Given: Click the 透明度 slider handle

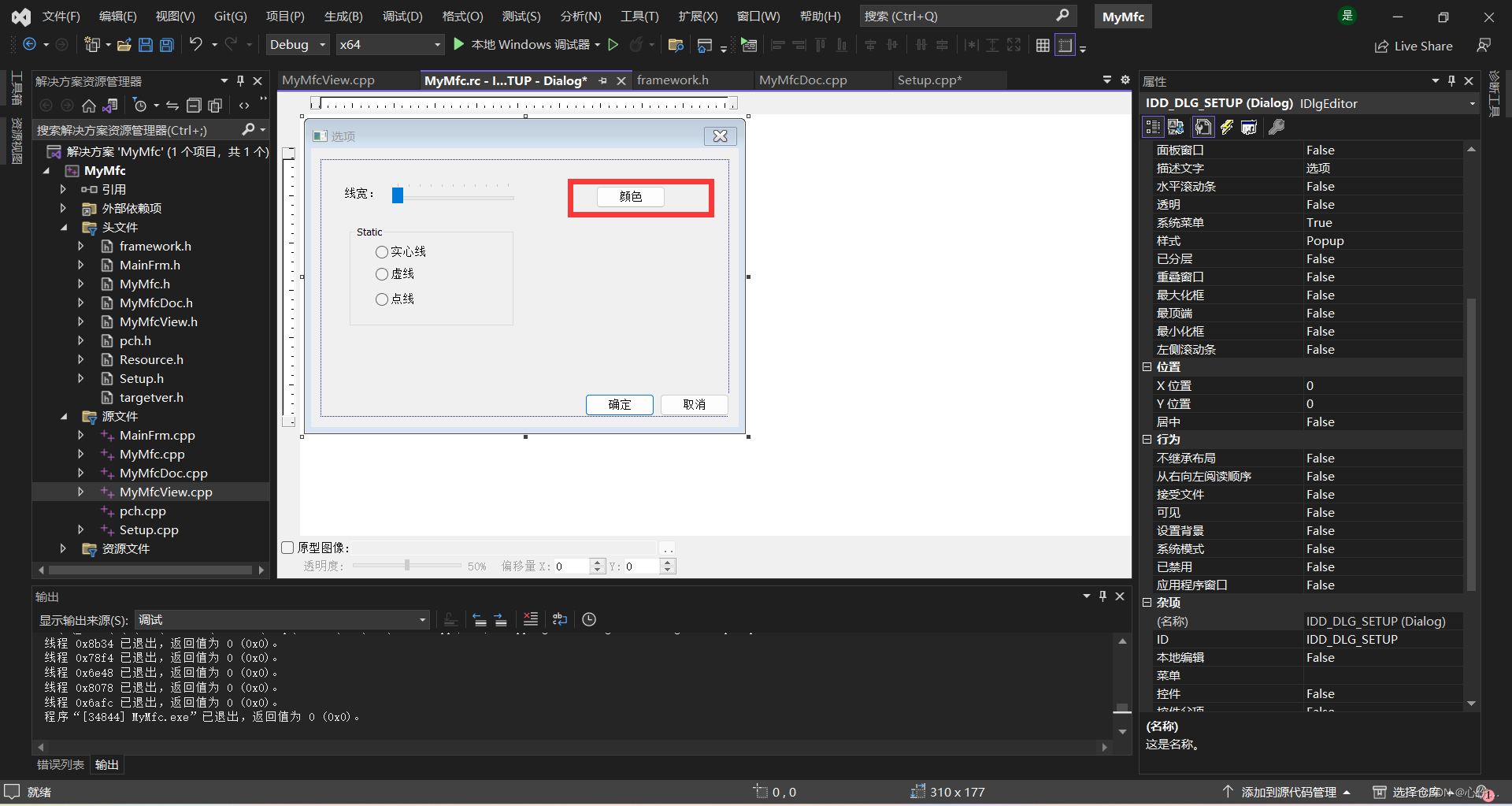Looking at the screenshot, I should tap(407, 565).
